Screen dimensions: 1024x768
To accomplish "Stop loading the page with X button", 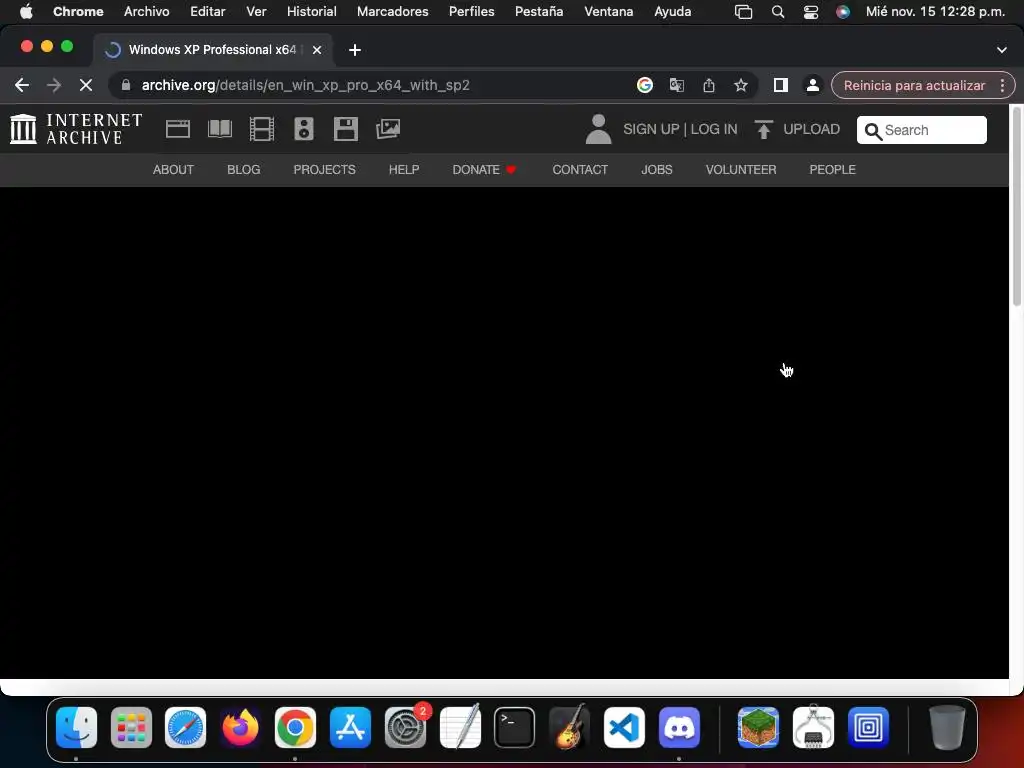I will 86,85.
